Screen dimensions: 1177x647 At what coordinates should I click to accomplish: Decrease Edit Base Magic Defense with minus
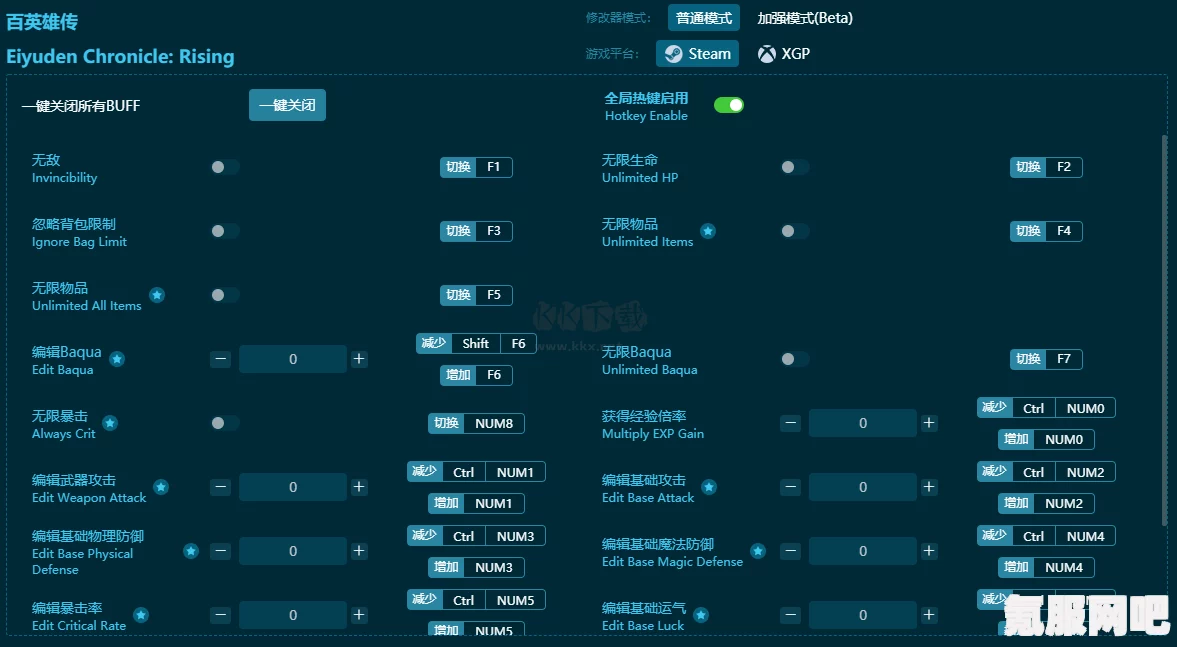[x=790, y=551]
